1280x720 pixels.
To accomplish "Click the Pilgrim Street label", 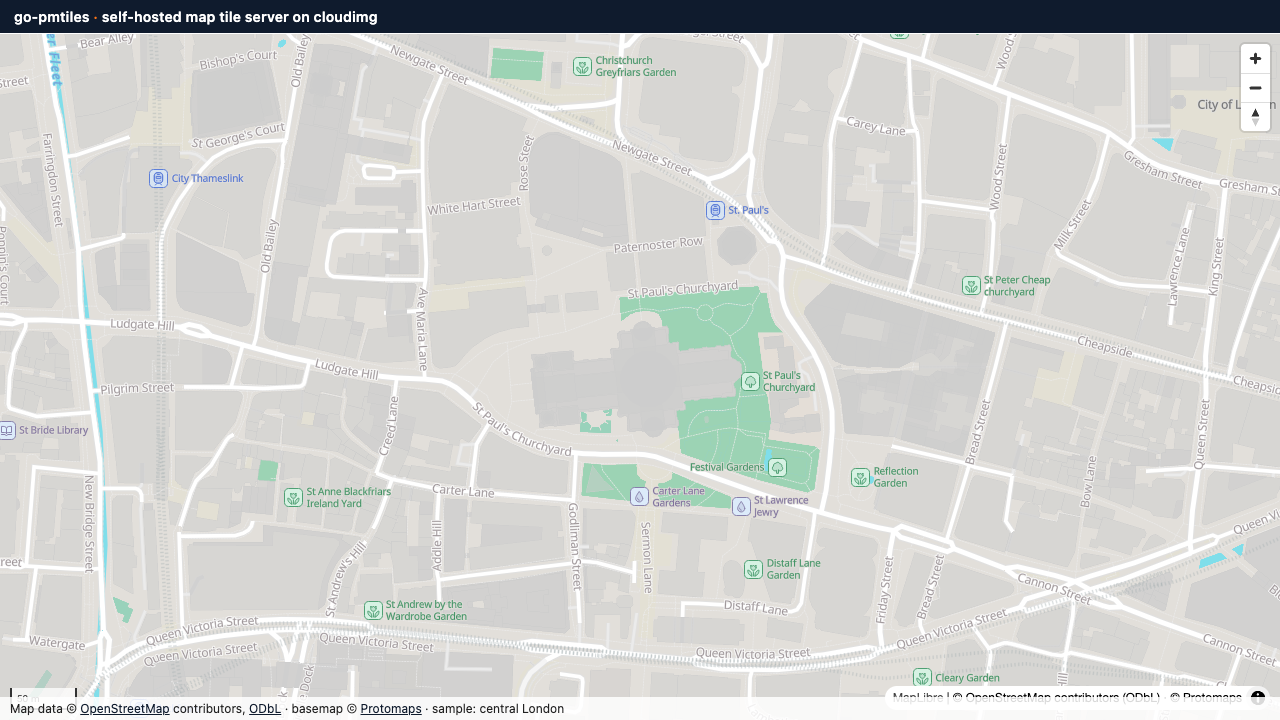I will tap(137, 388).
